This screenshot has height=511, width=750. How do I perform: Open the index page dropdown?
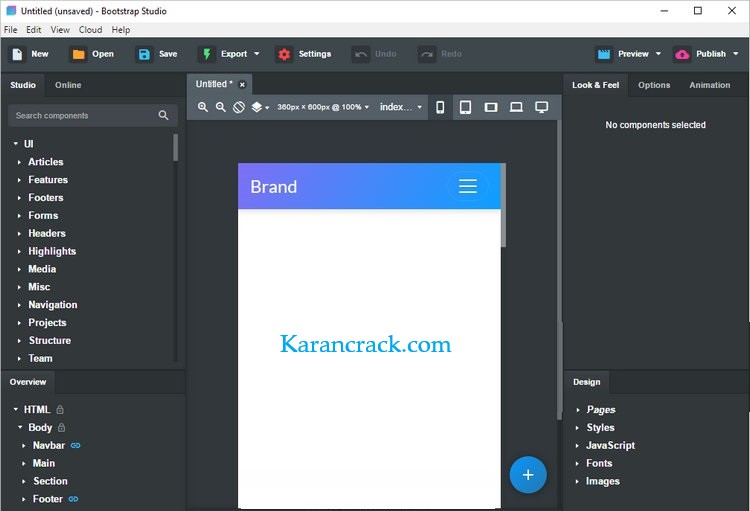(x=401, y=107)
